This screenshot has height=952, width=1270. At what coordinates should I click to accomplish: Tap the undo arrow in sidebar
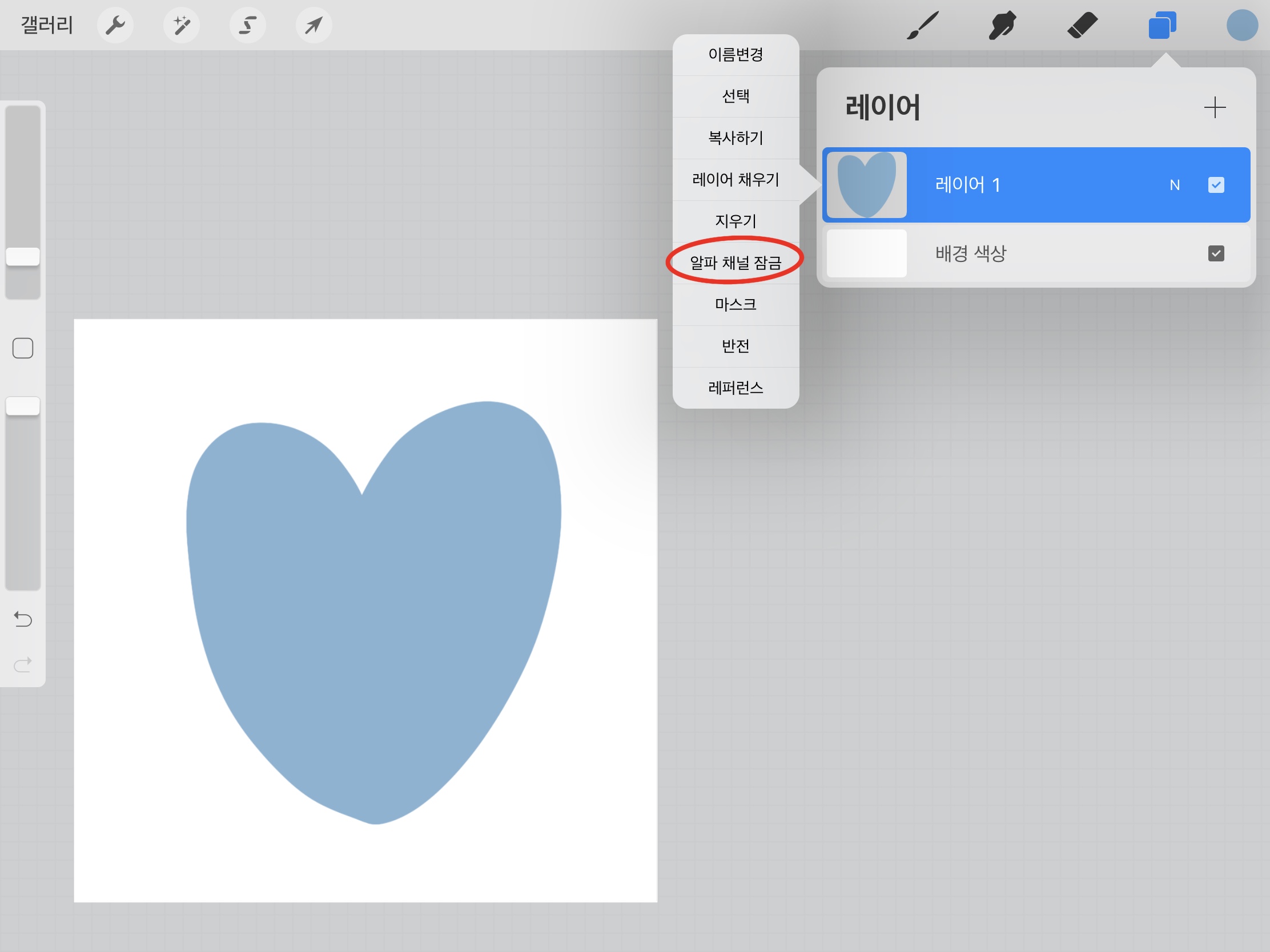(x=23, y=619)
